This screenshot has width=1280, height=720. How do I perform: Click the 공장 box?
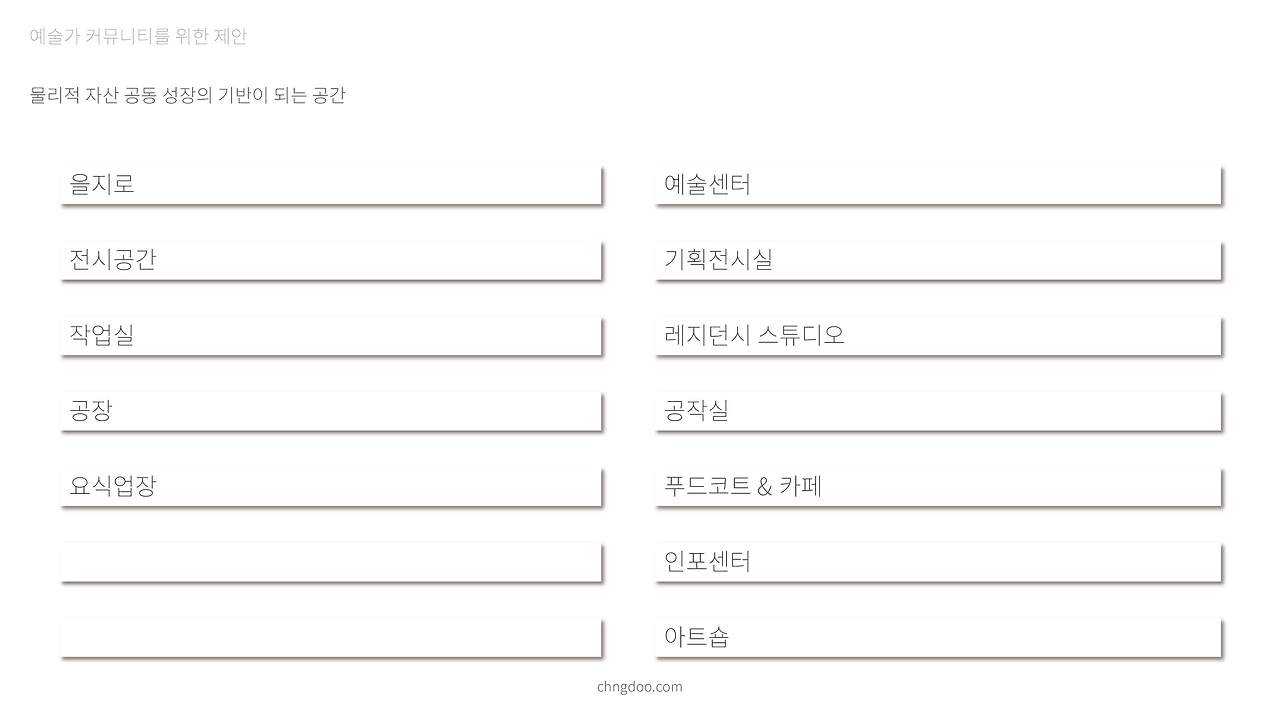point(331,411)
